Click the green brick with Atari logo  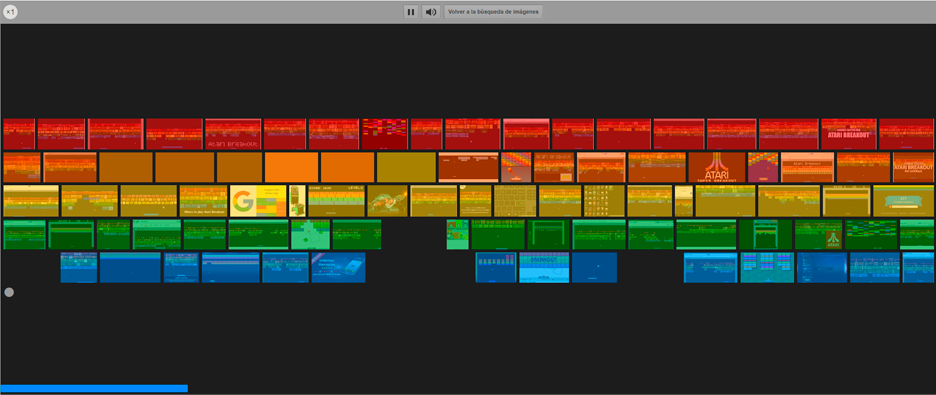click(x=818, y=234)
